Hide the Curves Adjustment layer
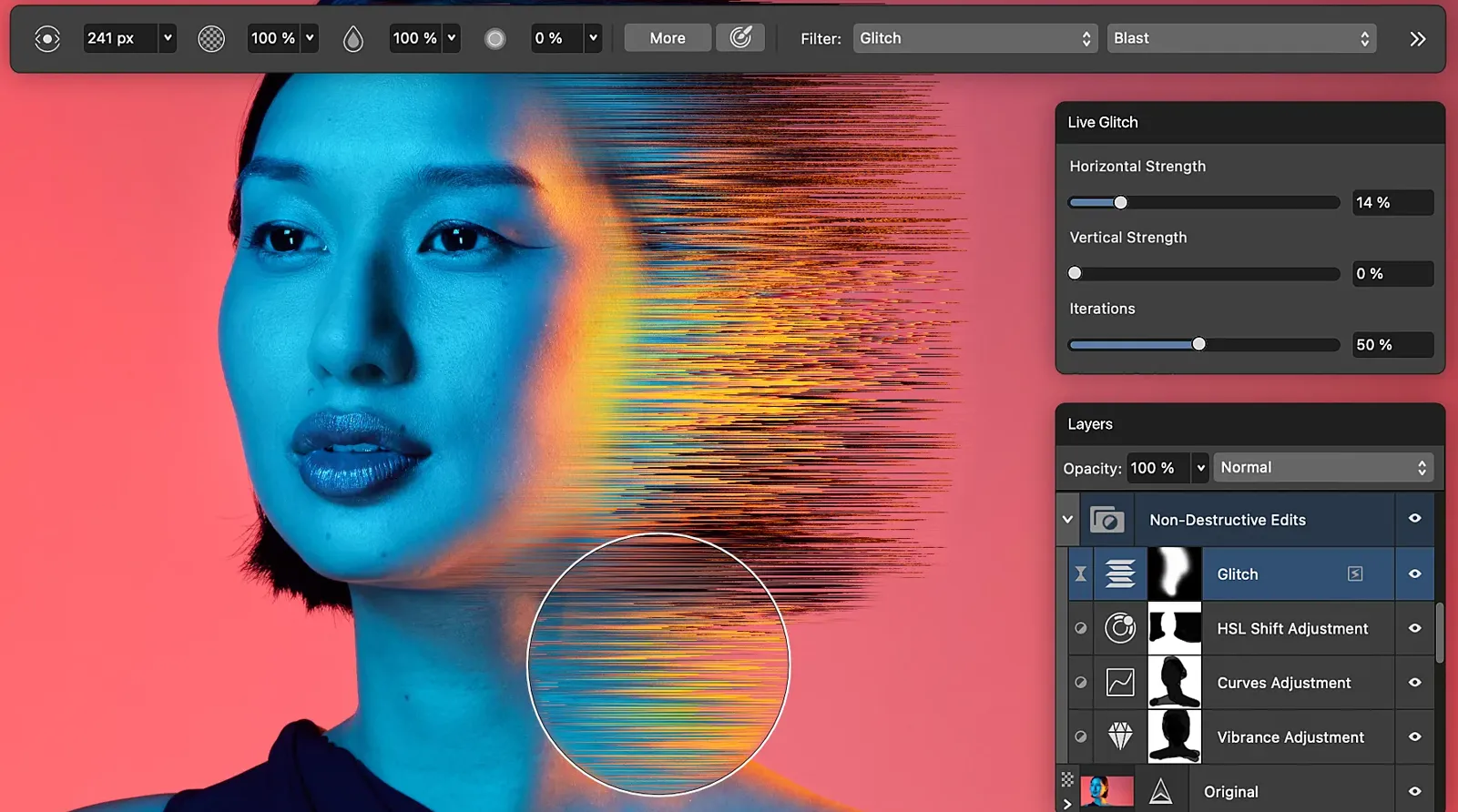 1414,683
